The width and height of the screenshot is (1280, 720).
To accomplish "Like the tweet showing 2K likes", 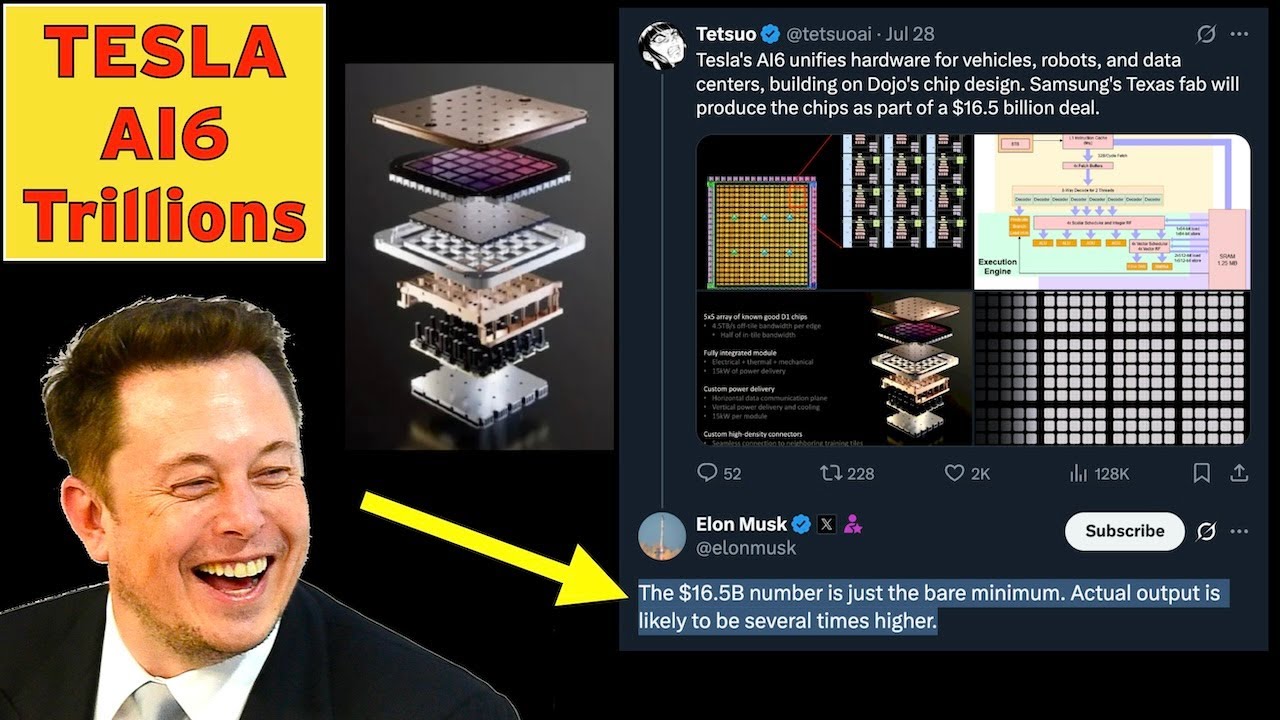I will pyautogui.click(x=955, y=472).
